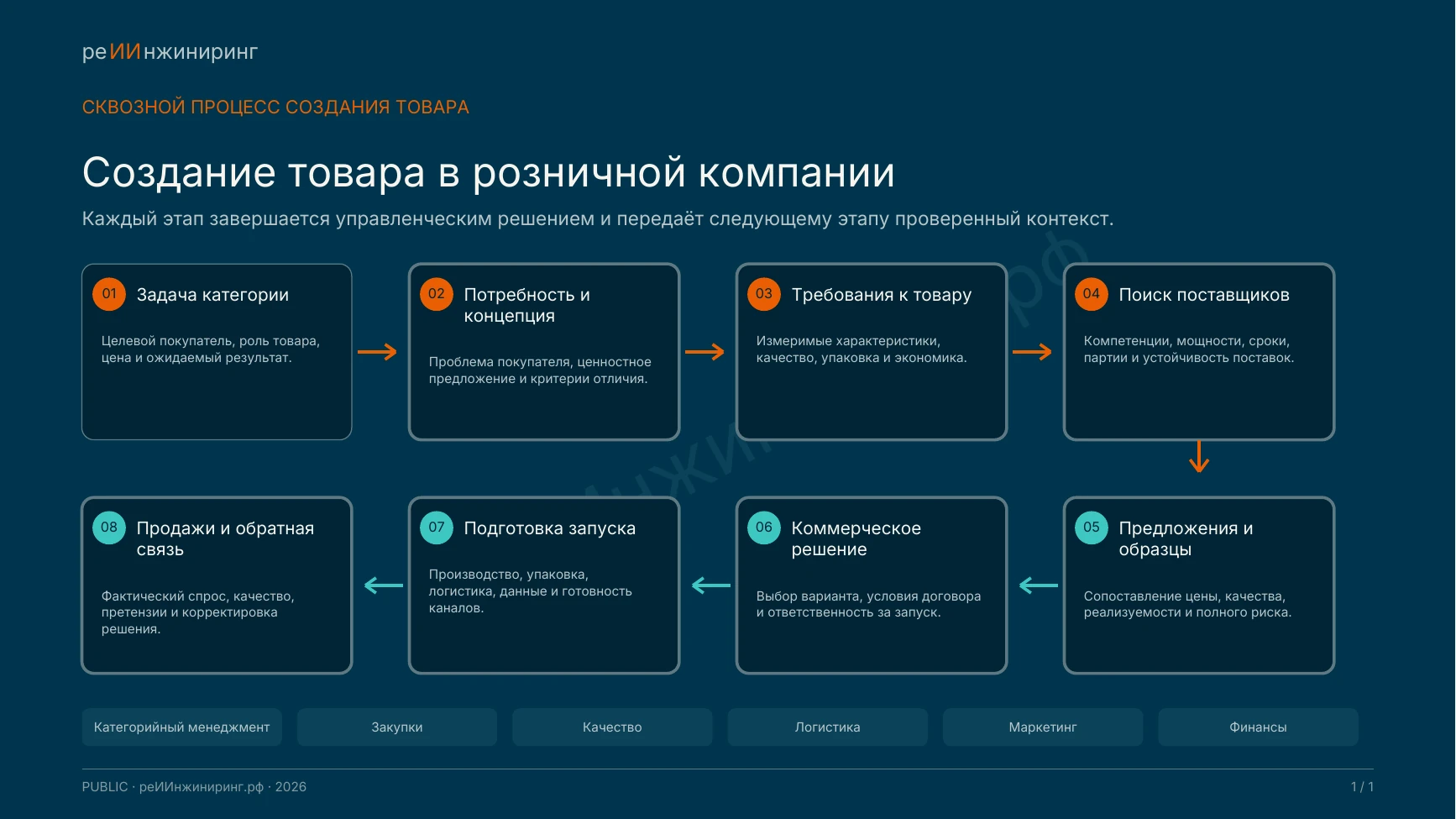
Task: Click the text starting Компетенции, мощности
Action: [x=1189, y=349]
